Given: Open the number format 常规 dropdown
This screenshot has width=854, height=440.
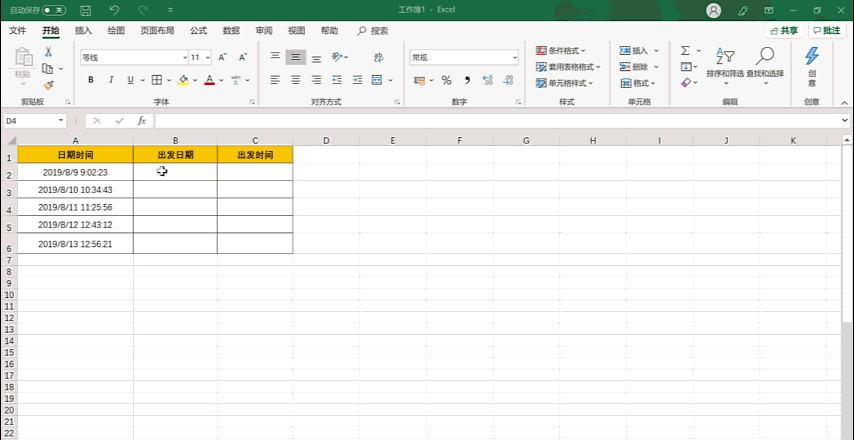Looking at the screenshot, I should (515, 57).
